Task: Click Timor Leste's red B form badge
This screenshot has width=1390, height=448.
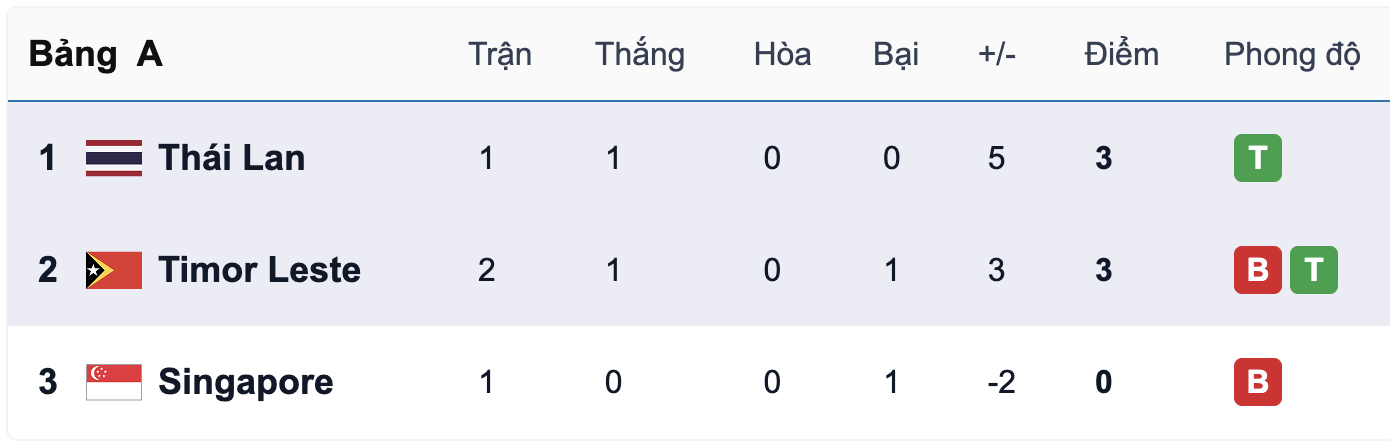Action: point(1257,270)
